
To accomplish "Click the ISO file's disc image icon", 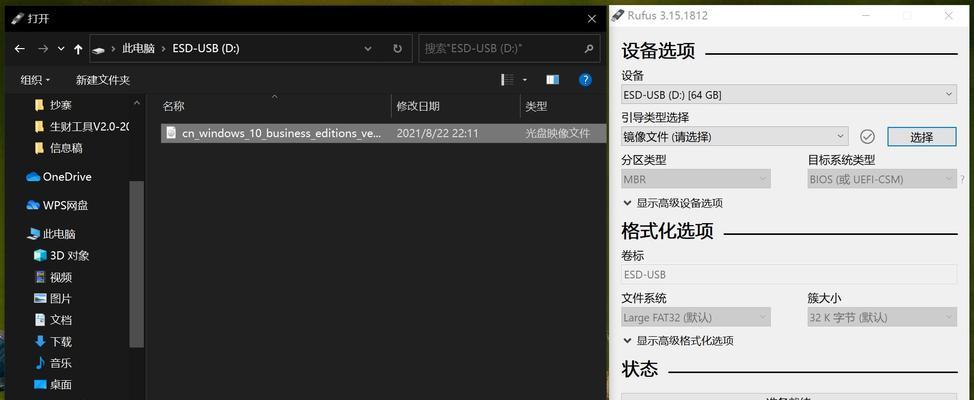I will click(x=171, y=133).
